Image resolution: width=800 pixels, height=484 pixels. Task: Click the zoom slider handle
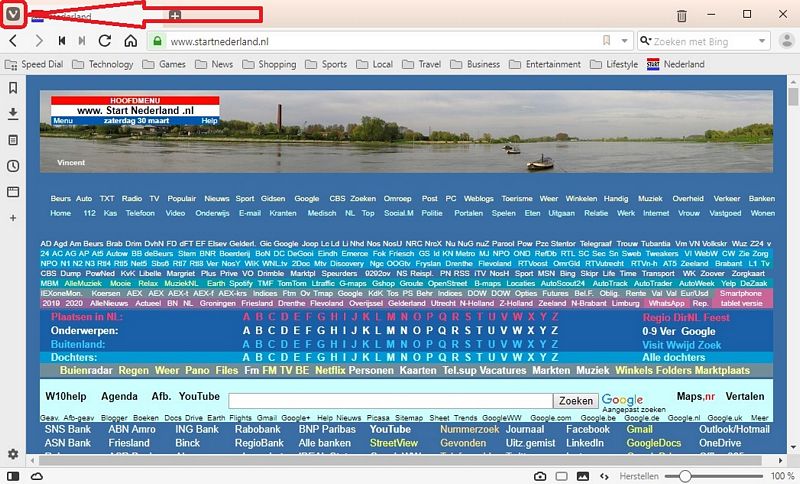tap(685, 476)
